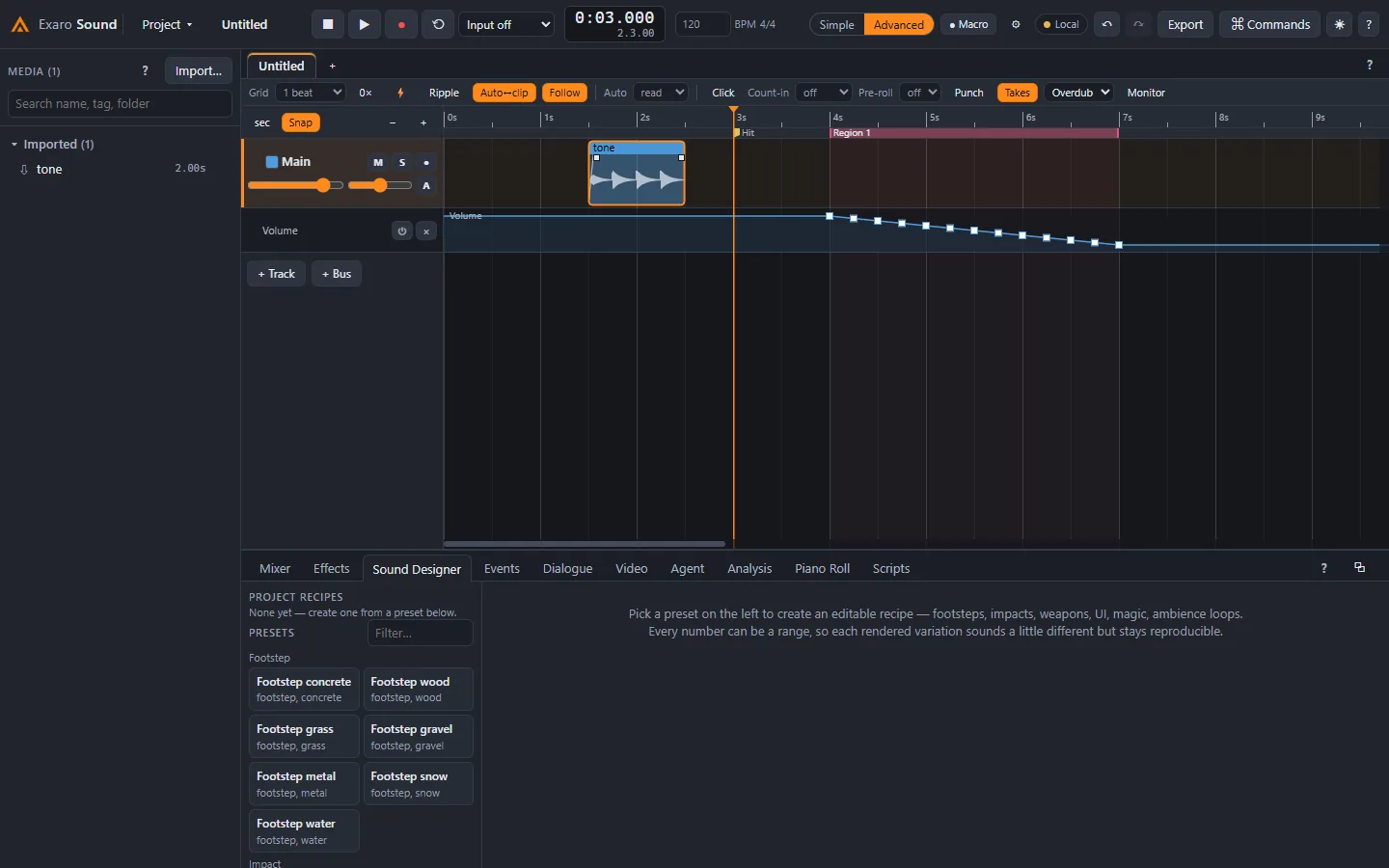This screenshot has width=1389, height=868.
Task: Click the Import... button
Action: pos(199,70)
